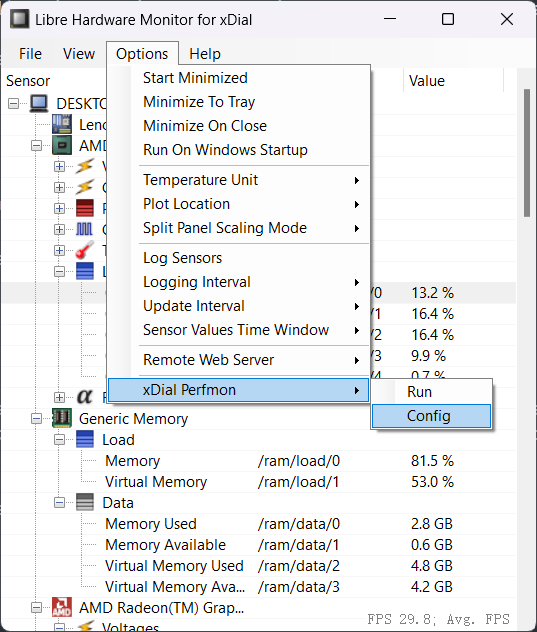This screenshot has height=632, width=537.
Task: Click the 81.5 % memory value
Action: tap(432, 461)
